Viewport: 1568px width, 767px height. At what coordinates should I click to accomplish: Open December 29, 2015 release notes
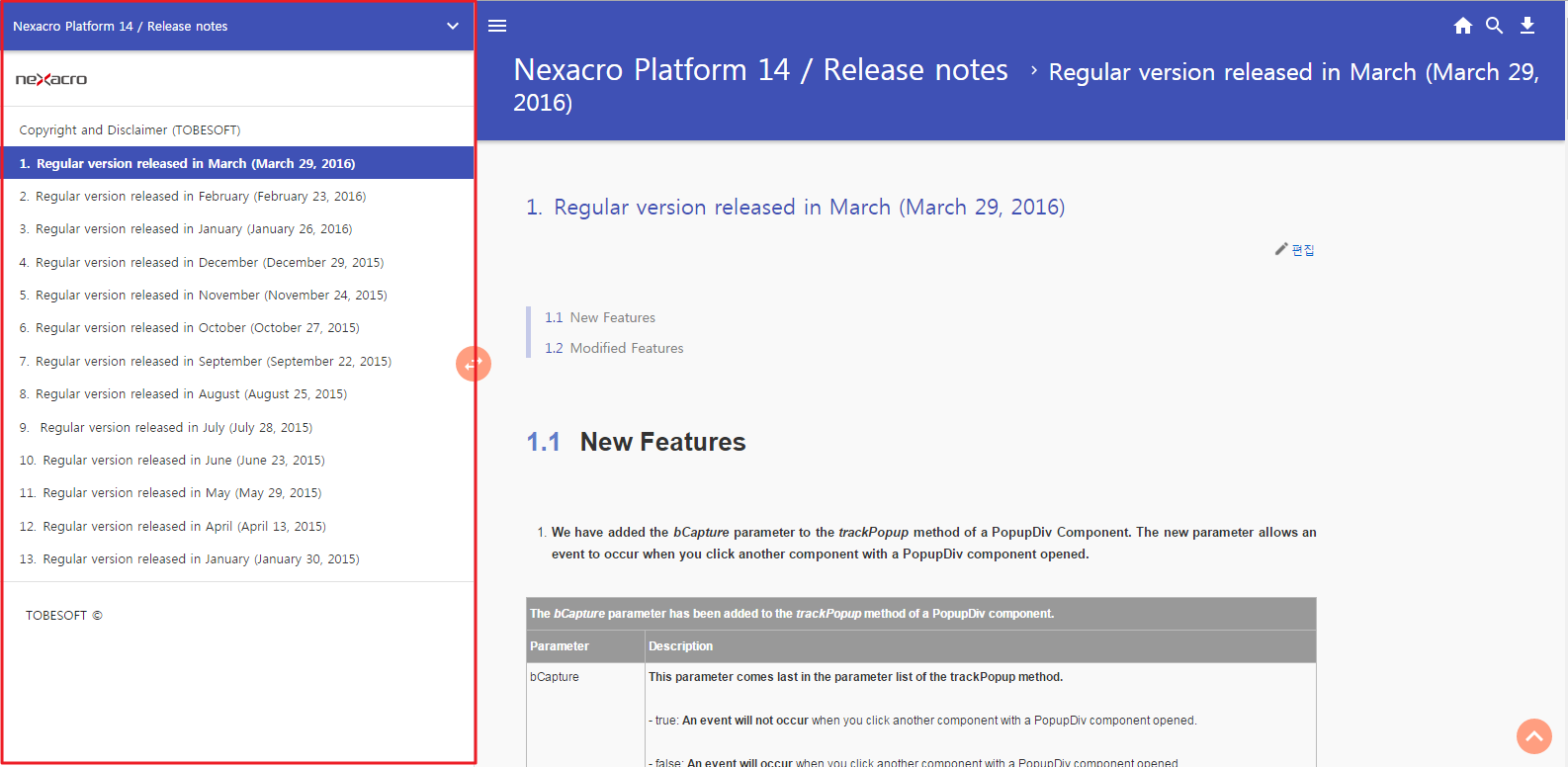point(202,262)
